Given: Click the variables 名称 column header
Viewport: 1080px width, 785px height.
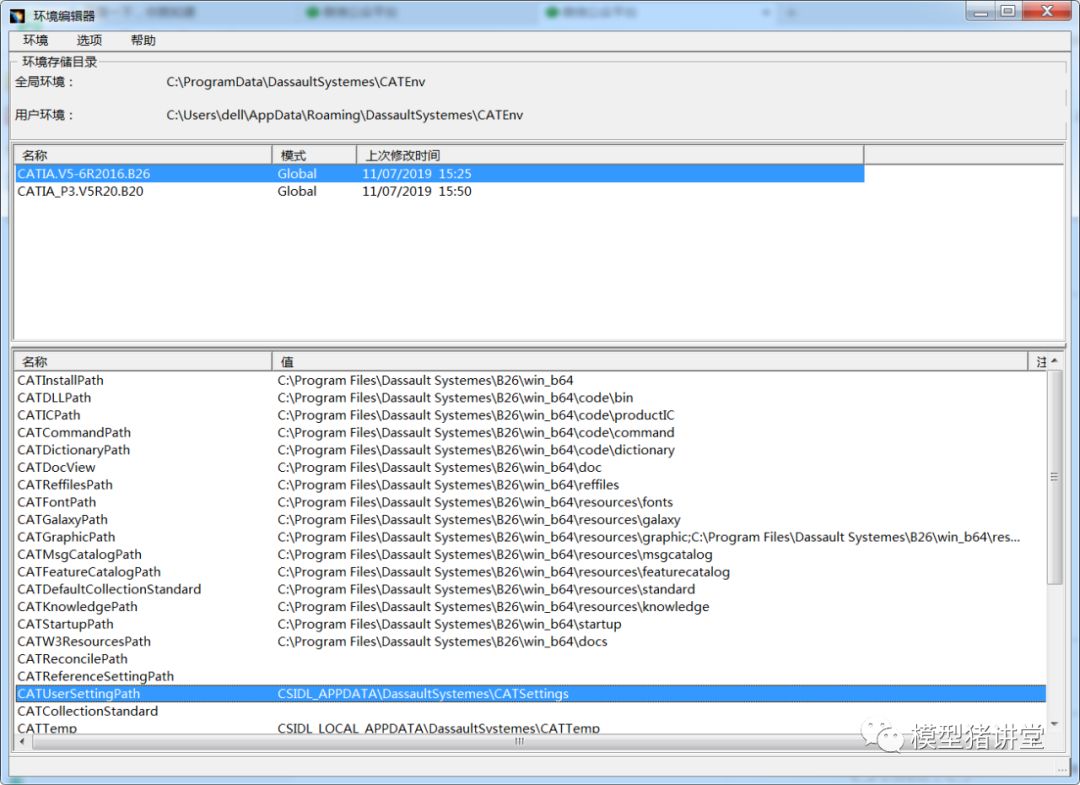Looking at the screenshot, I should tap(143, 362).
